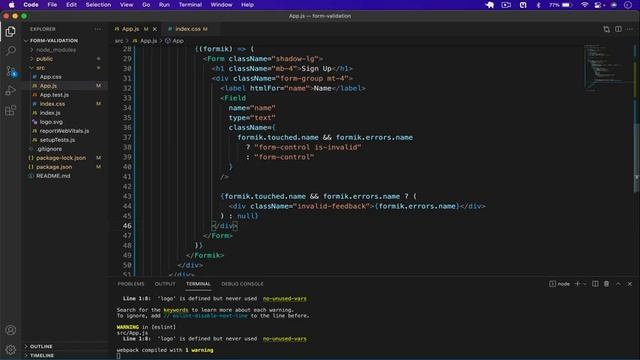Open the Explorer view in activity bar
Image resolution: width=640 pixels, height=360 pixels.
point(11,31)
